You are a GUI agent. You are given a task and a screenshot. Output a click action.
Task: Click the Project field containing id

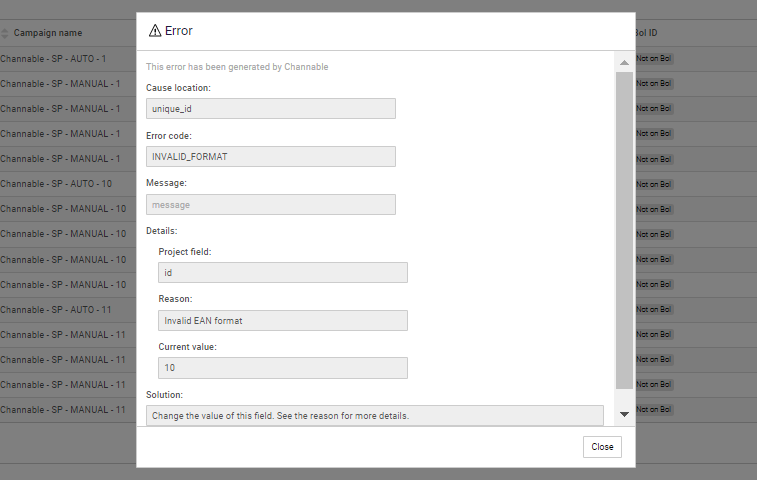coord(283,272)
